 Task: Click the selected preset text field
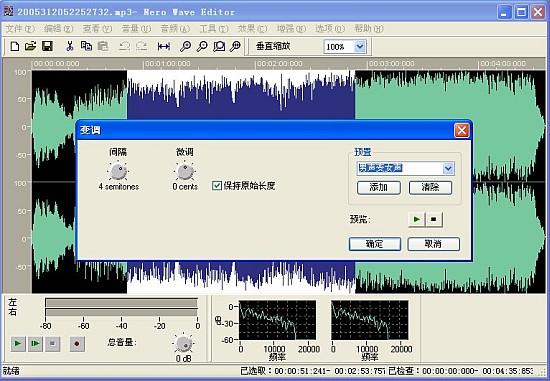pos(400,168)
